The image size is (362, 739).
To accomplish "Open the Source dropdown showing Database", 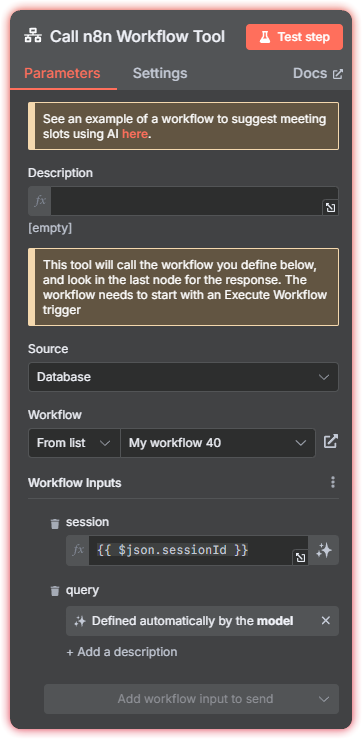I will pos(183,377).
